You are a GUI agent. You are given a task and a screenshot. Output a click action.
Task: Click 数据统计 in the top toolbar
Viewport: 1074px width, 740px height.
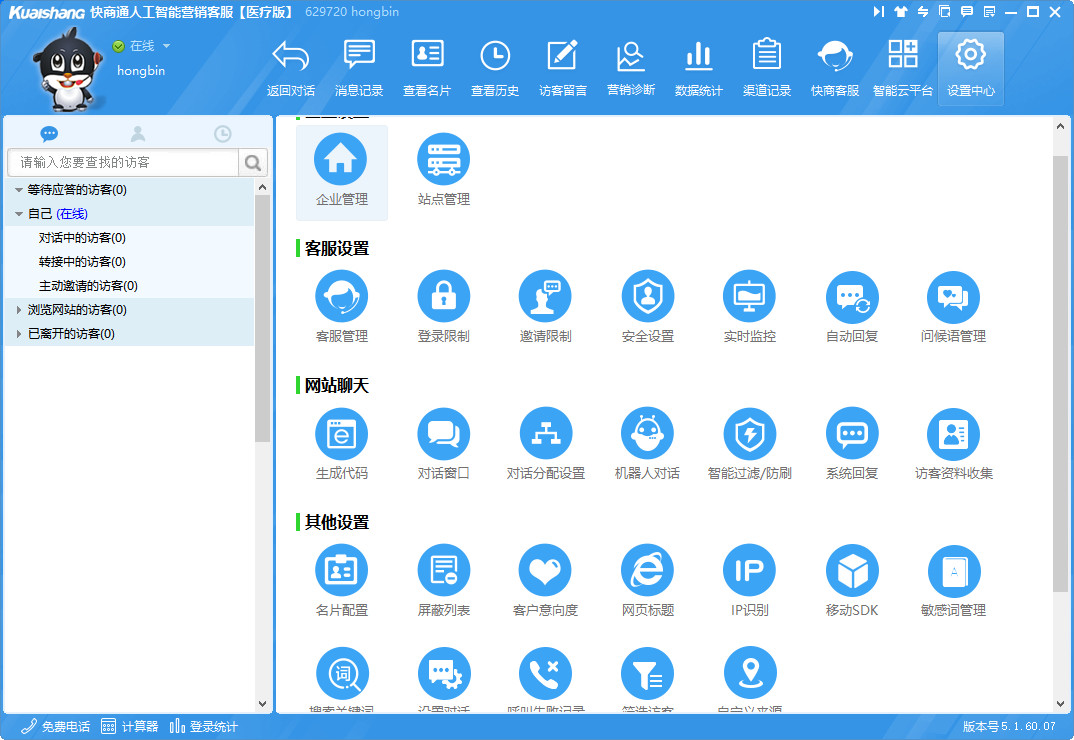click(698, 68)
